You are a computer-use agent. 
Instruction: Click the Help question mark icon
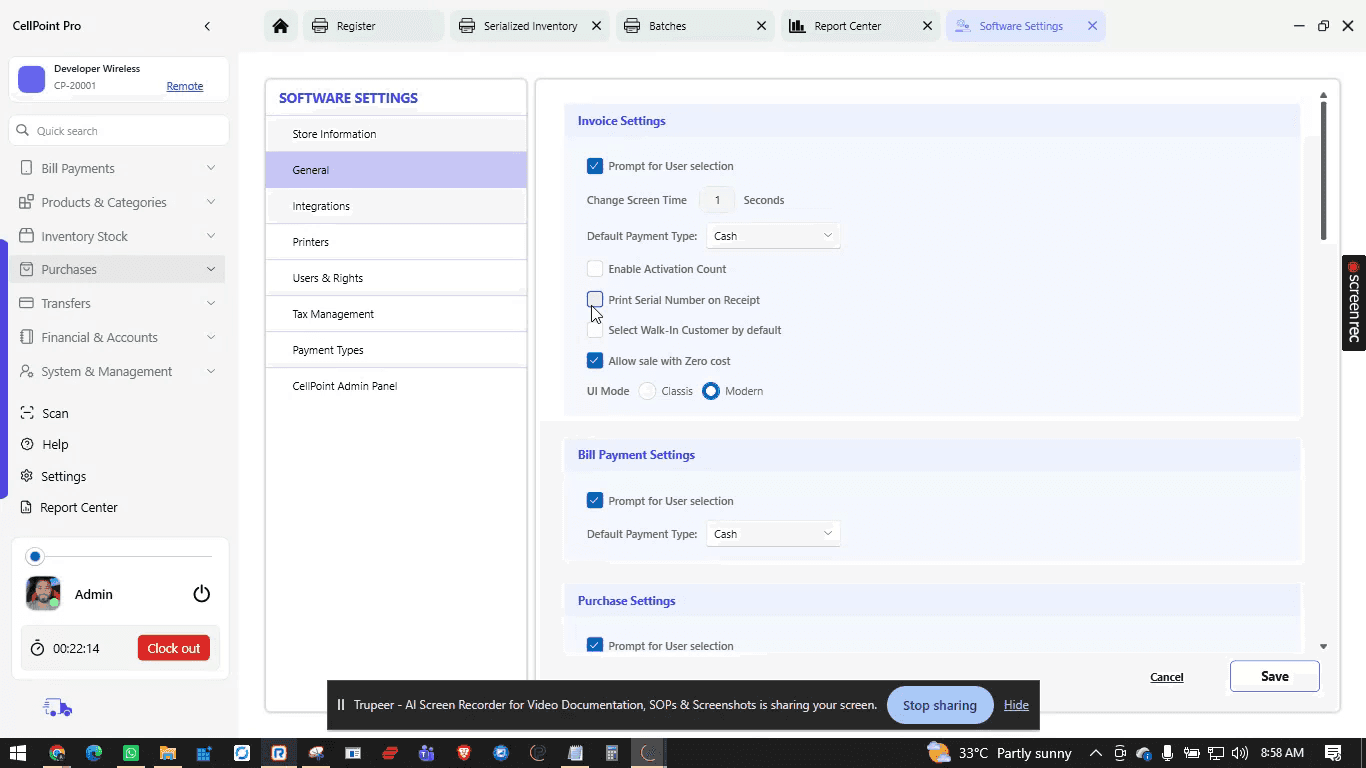click(27, 444)
